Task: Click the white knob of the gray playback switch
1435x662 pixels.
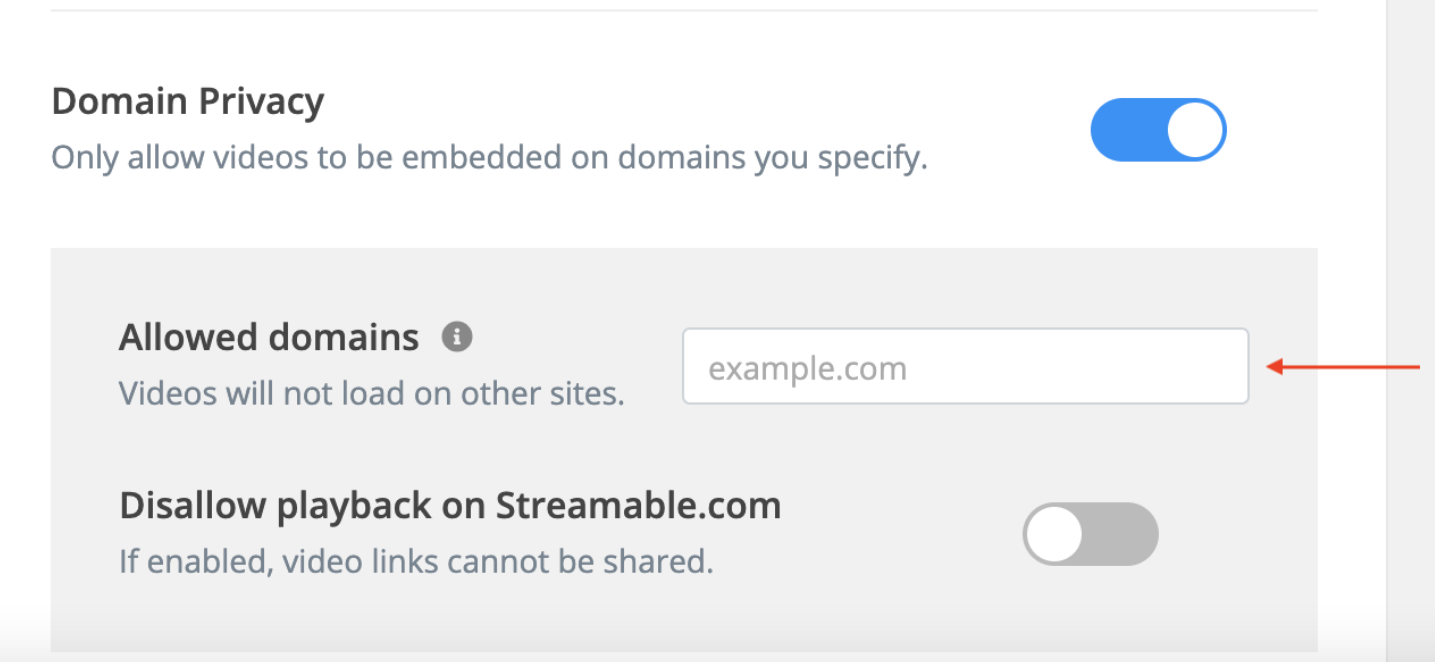Action: click(x=1054, y=534)
